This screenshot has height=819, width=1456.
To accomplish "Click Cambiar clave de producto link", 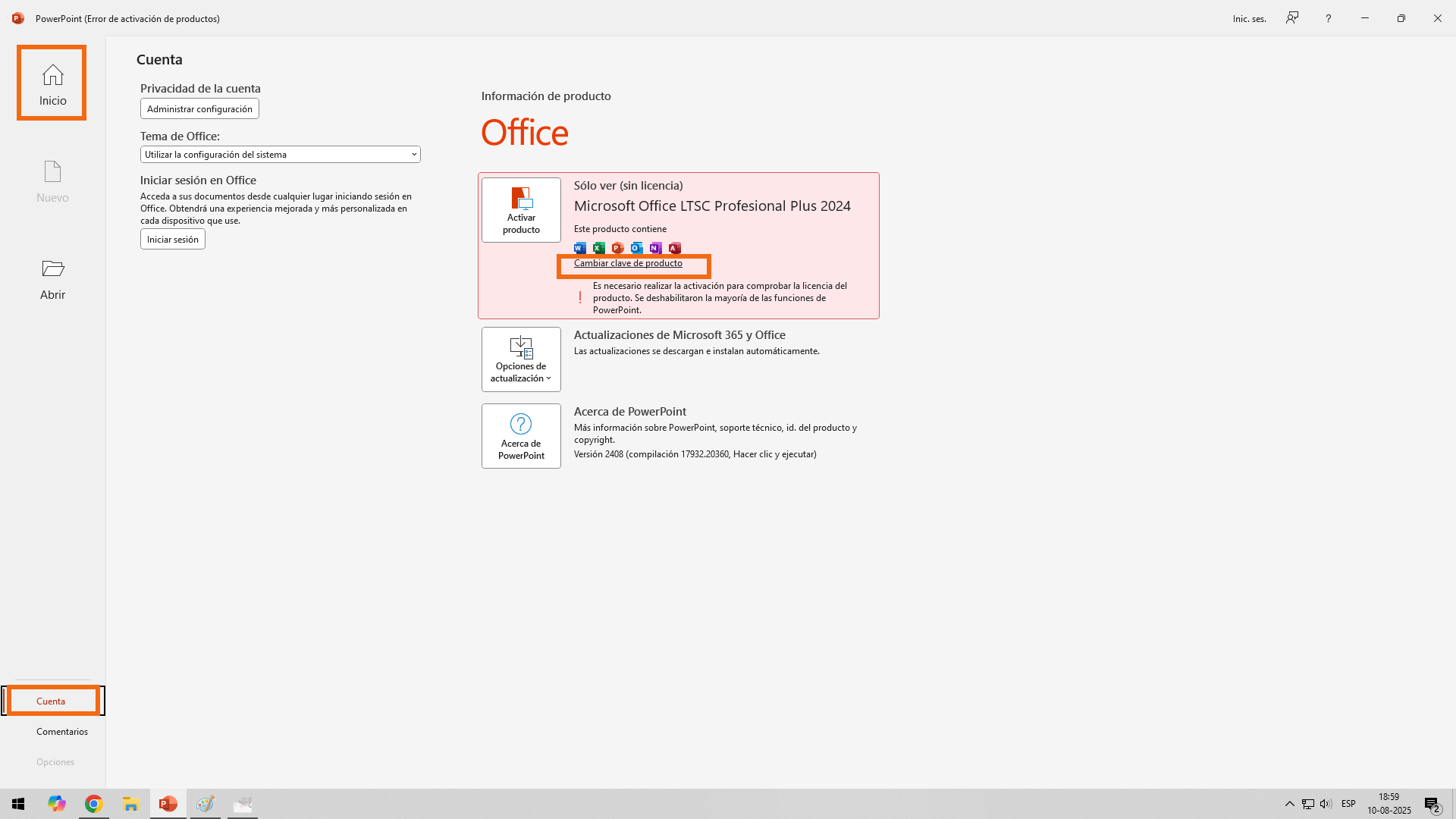I will [x=628, y=263].
